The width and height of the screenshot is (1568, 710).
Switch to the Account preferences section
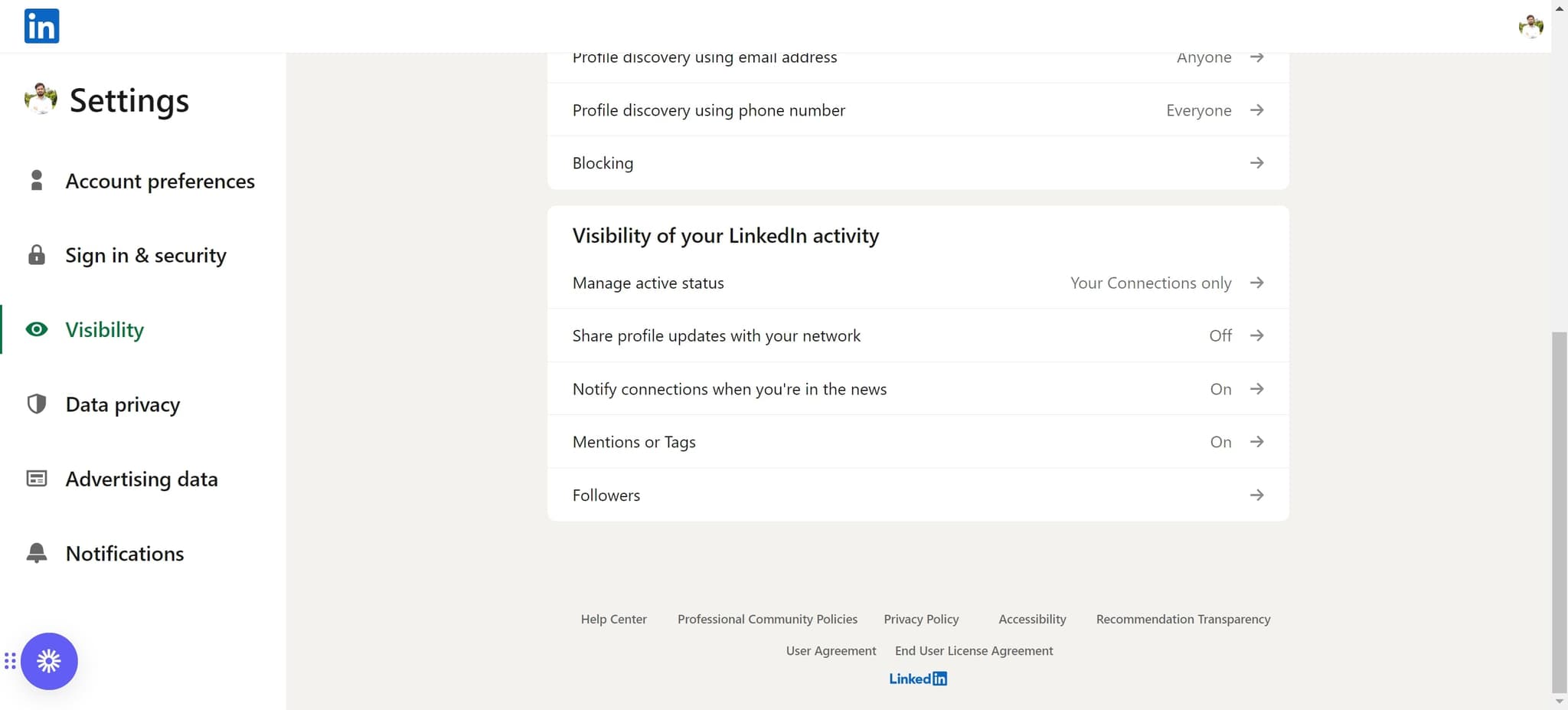(x=160, y=180)
